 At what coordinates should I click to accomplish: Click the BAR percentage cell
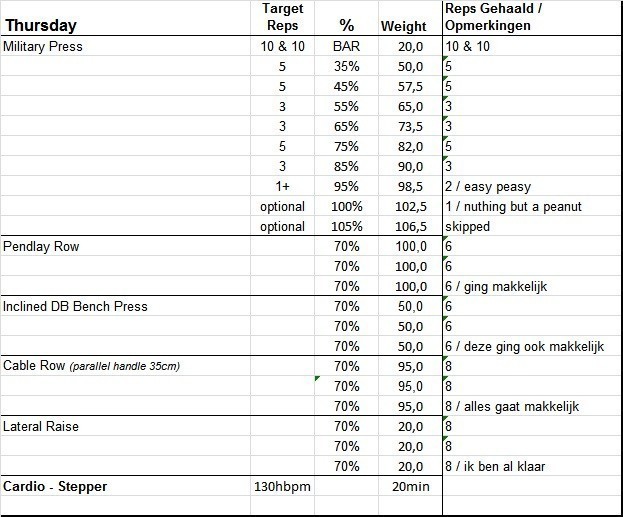click(347, 46)
